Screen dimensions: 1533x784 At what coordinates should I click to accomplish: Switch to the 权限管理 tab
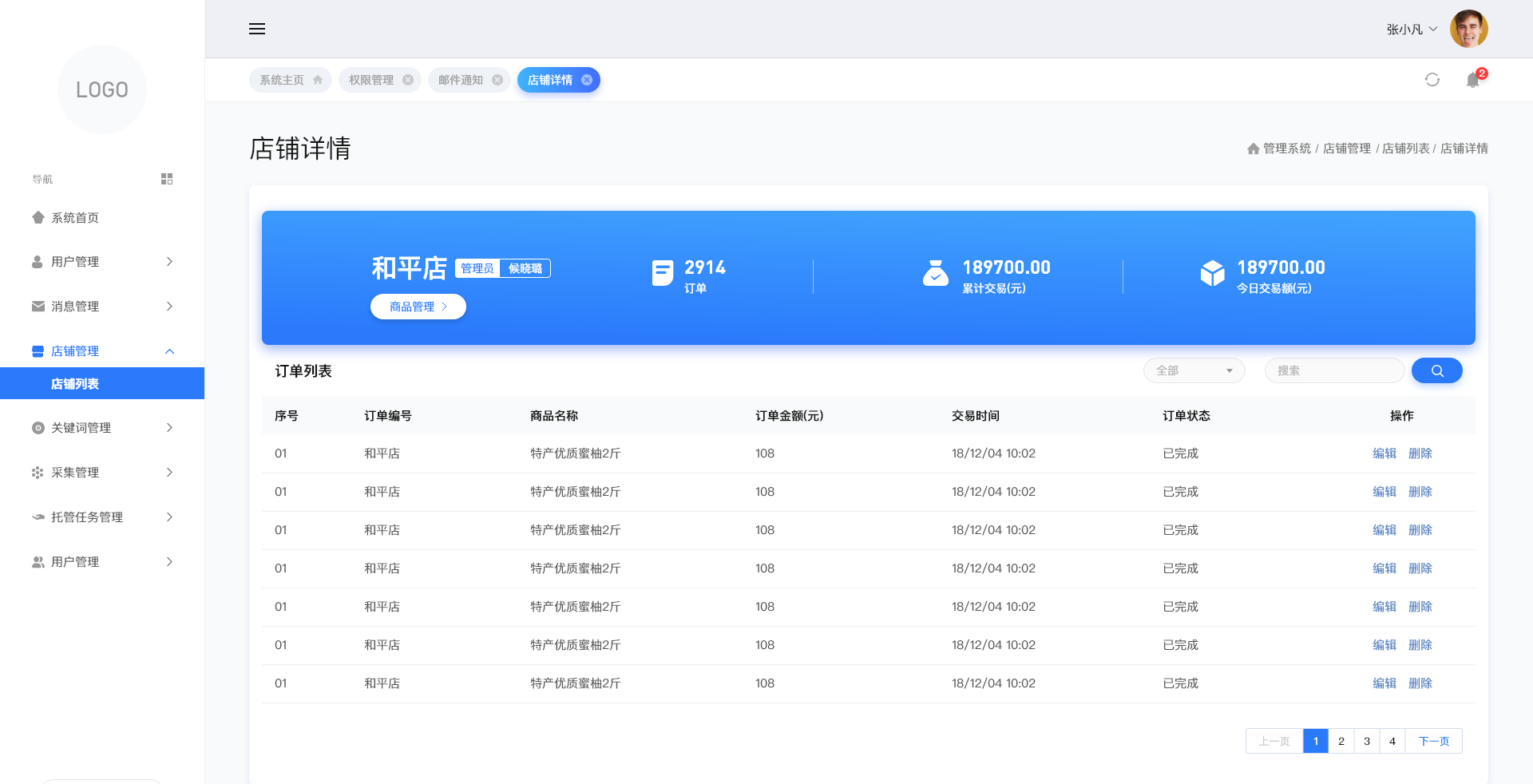[380, 80]
